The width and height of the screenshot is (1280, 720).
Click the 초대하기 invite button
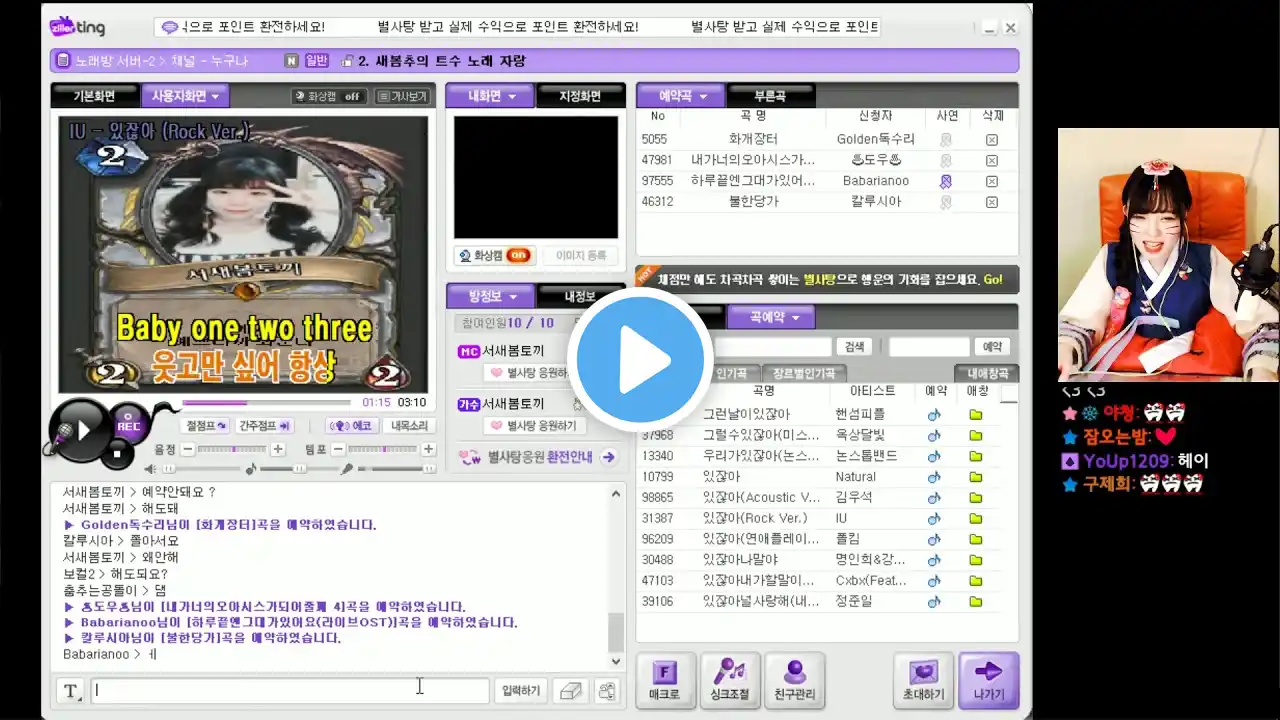tap(924, 680)
